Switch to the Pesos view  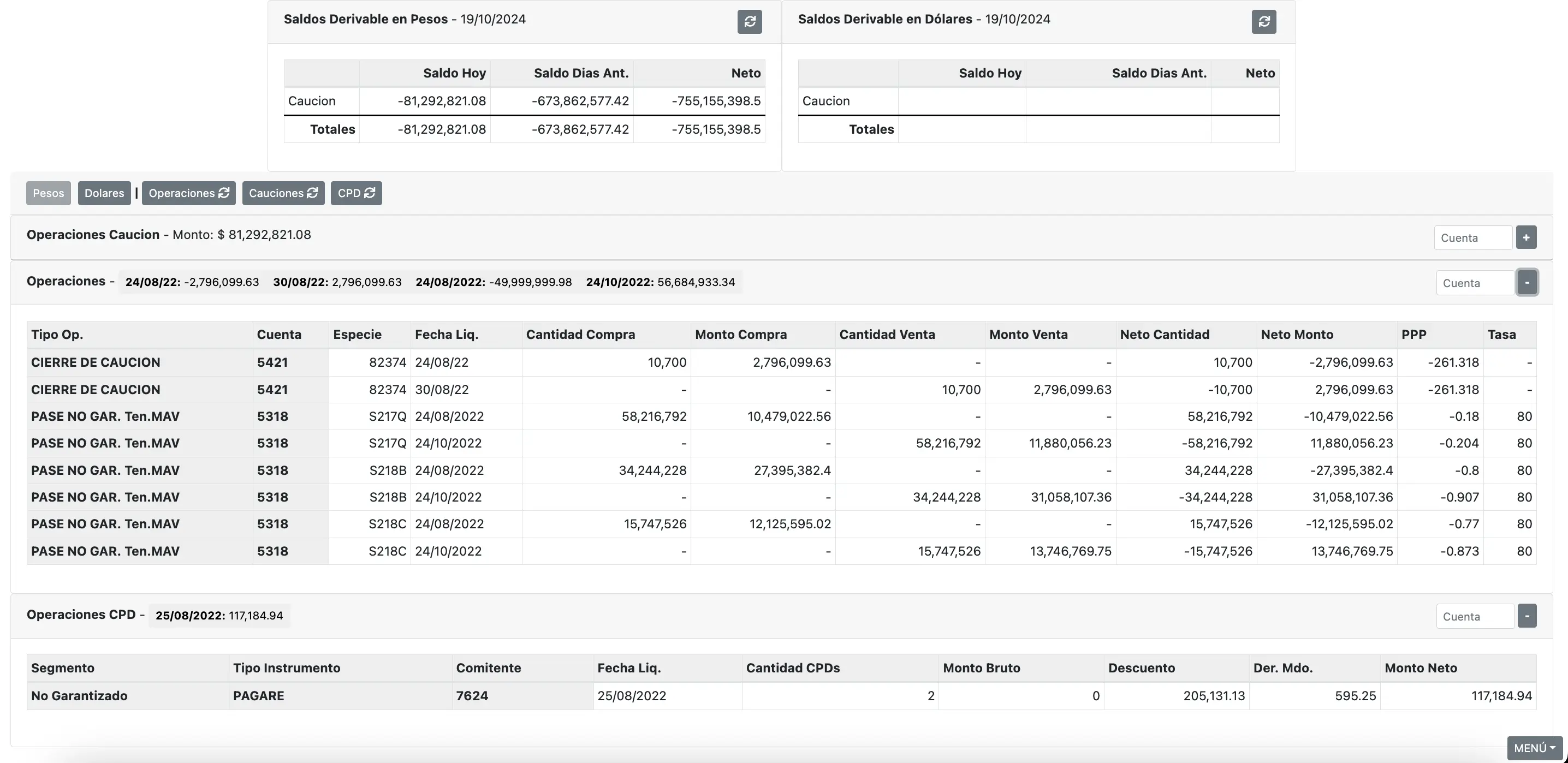[48, 193]
